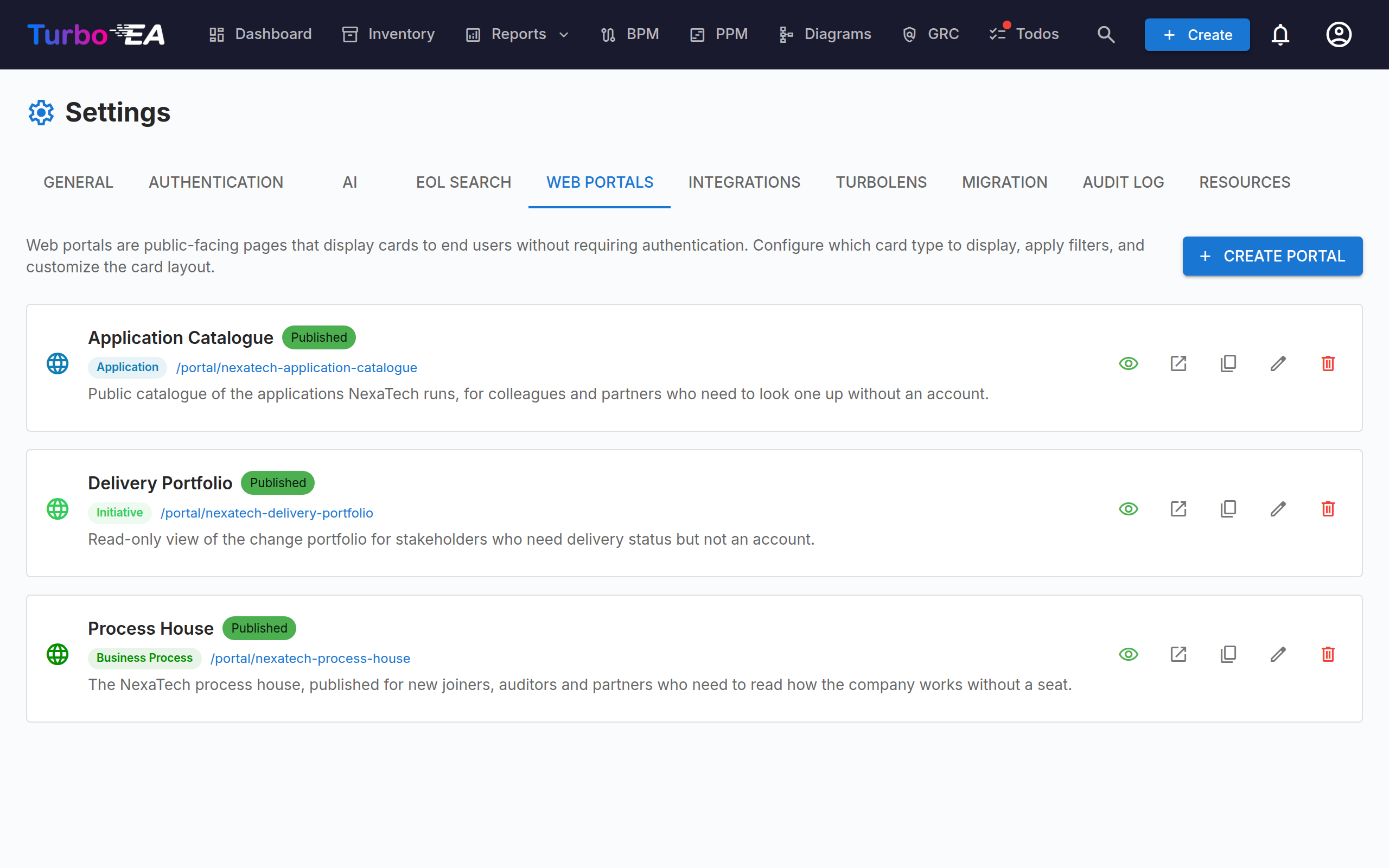Open the search magnifier icon
The height and width of the screenshot is (868, 1389).
(1105, 34)
